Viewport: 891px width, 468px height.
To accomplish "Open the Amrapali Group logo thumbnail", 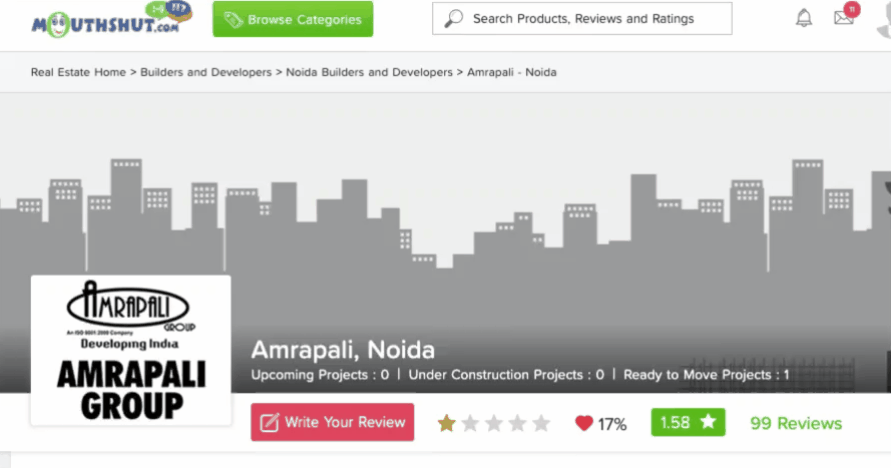I will [131, 350].
